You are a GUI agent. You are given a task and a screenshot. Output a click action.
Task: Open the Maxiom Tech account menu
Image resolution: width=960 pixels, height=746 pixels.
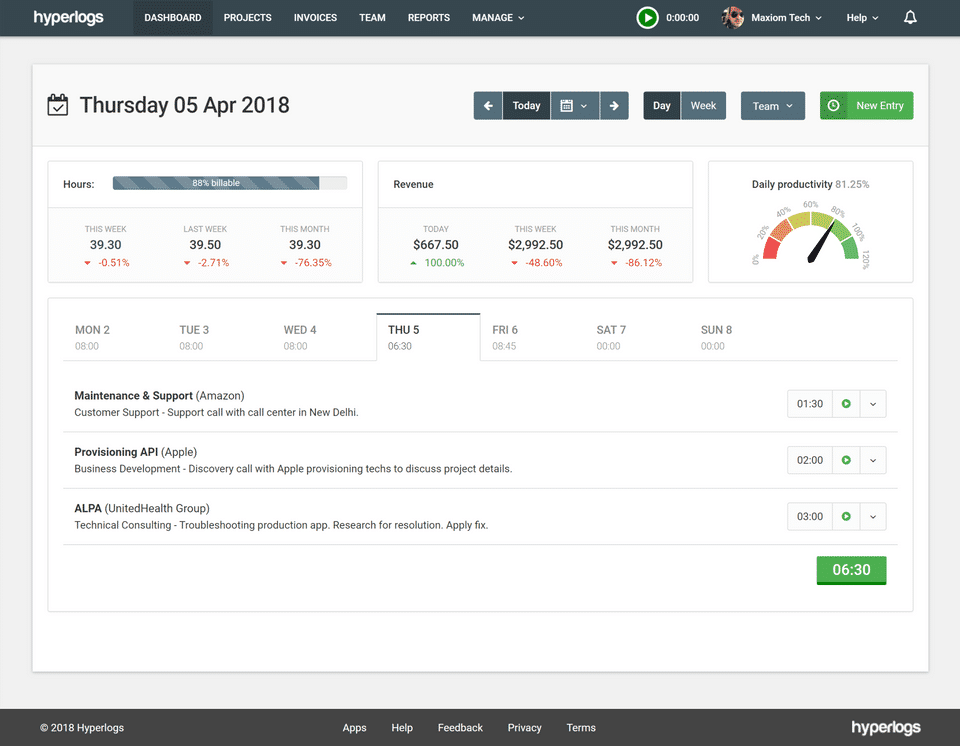786,18
